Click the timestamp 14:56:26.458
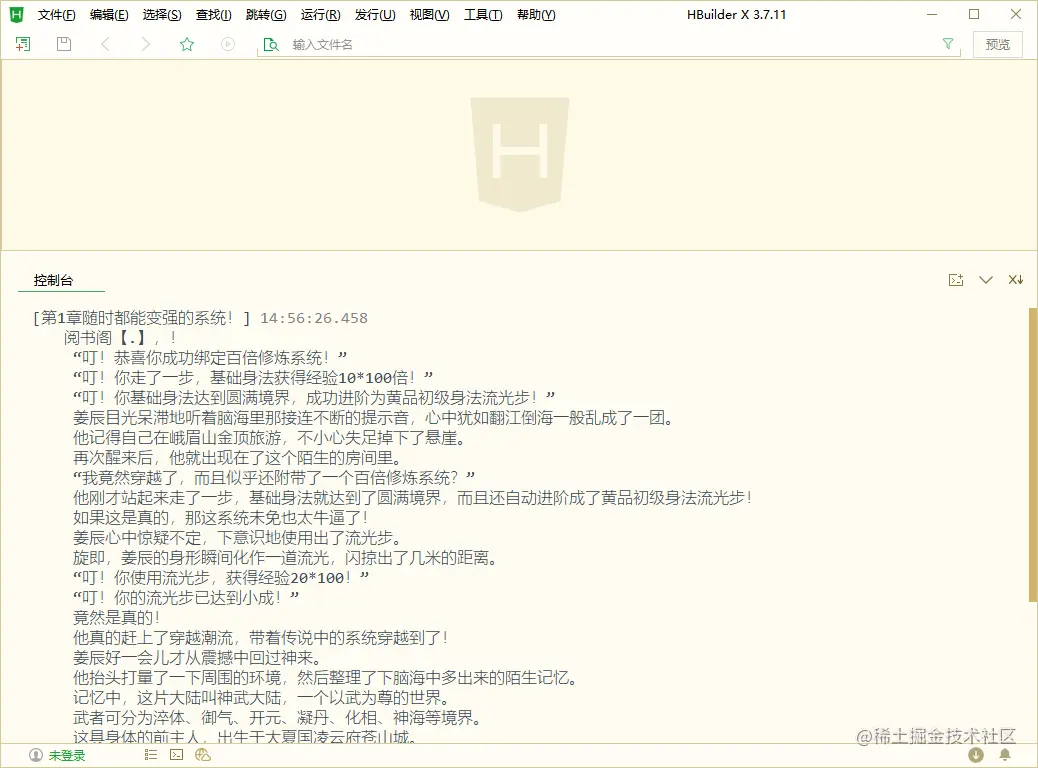This screenshot has height=768, width=1038. pos(314,318)
